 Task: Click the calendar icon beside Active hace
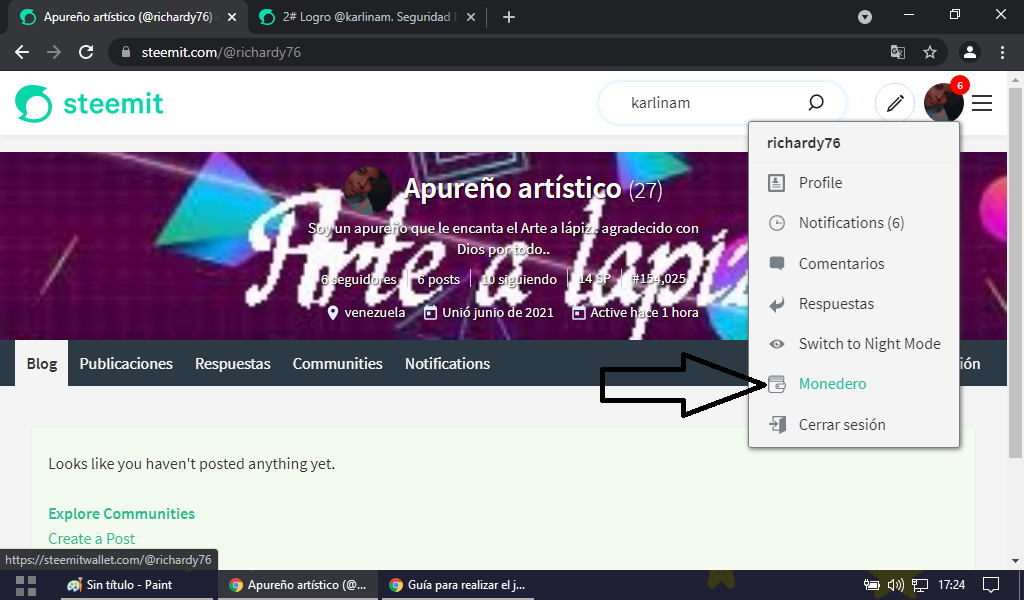[579, 313]
